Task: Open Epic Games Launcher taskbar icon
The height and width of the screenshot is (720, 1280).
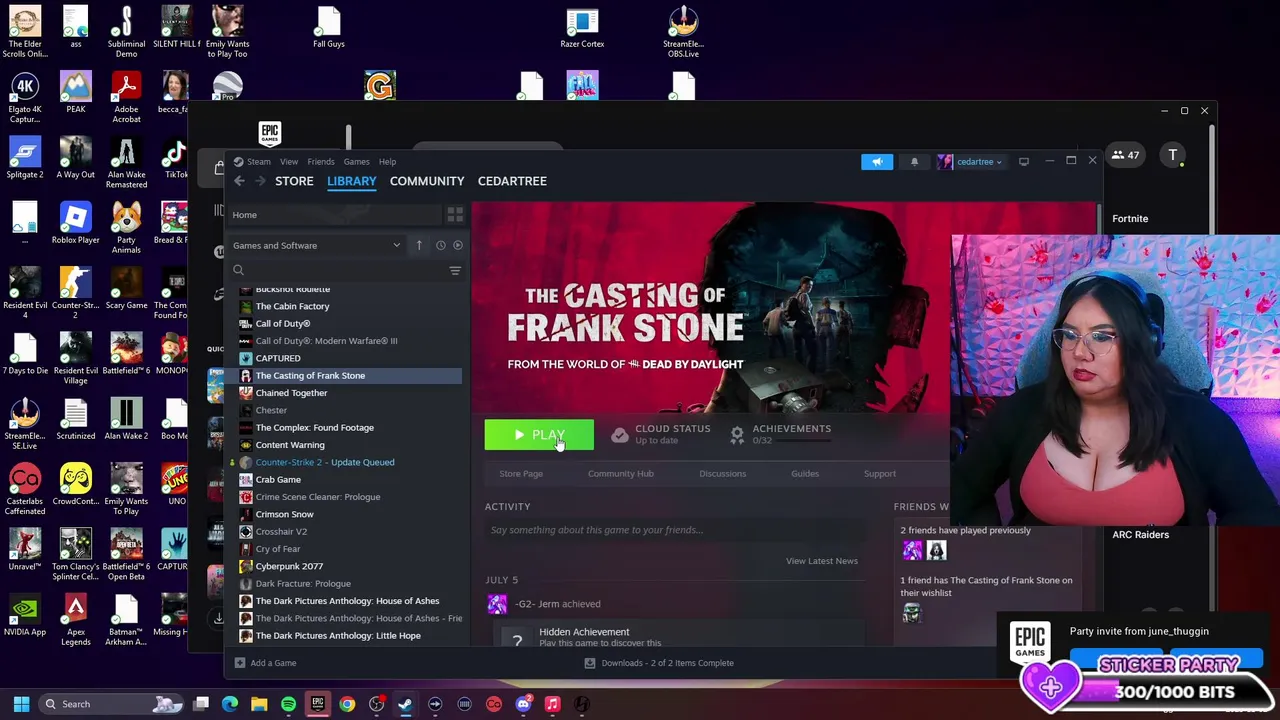Action: 318,704
